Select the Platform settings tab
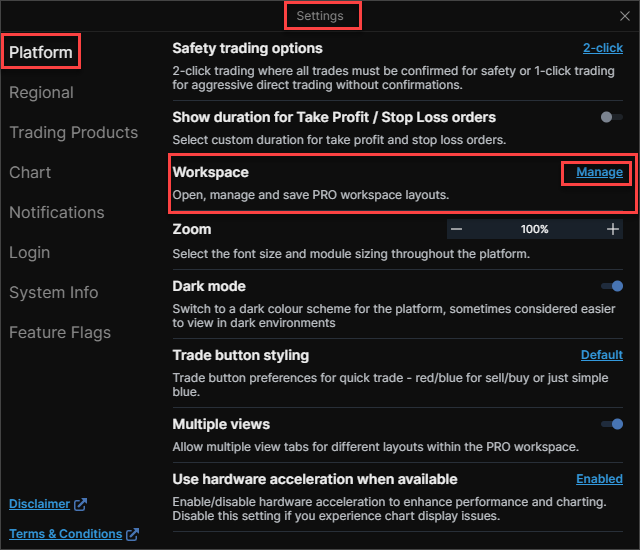Viewport: 640px width, 550px height. coord(41,52)
